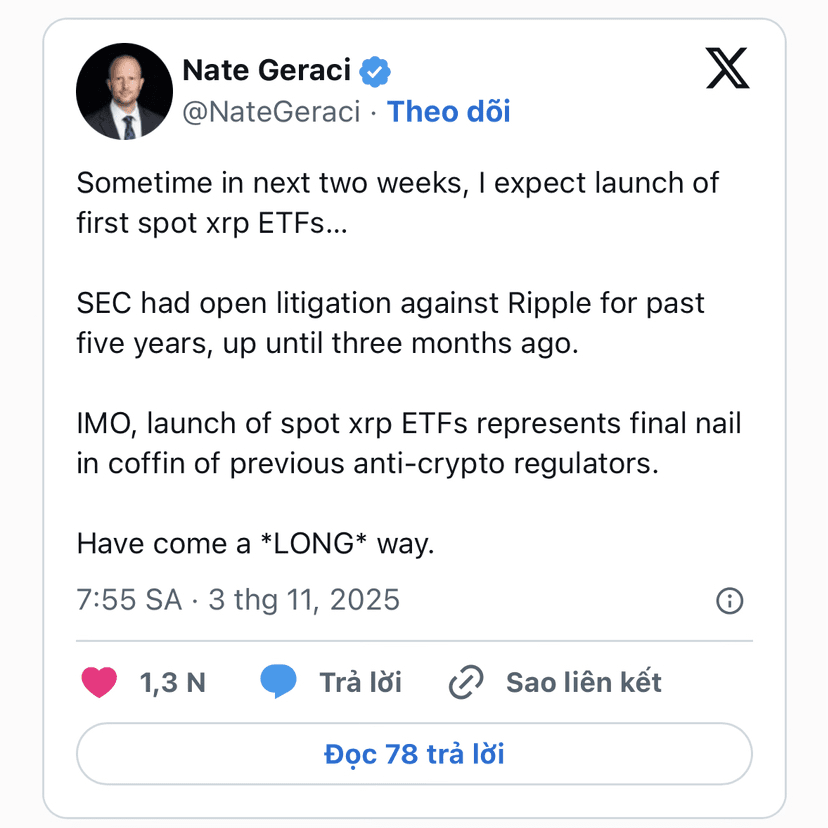The width and height of the screenshot is (828, 828).
Task: Click the 3 thg 11, 2025 date
Action: [303, 600]
